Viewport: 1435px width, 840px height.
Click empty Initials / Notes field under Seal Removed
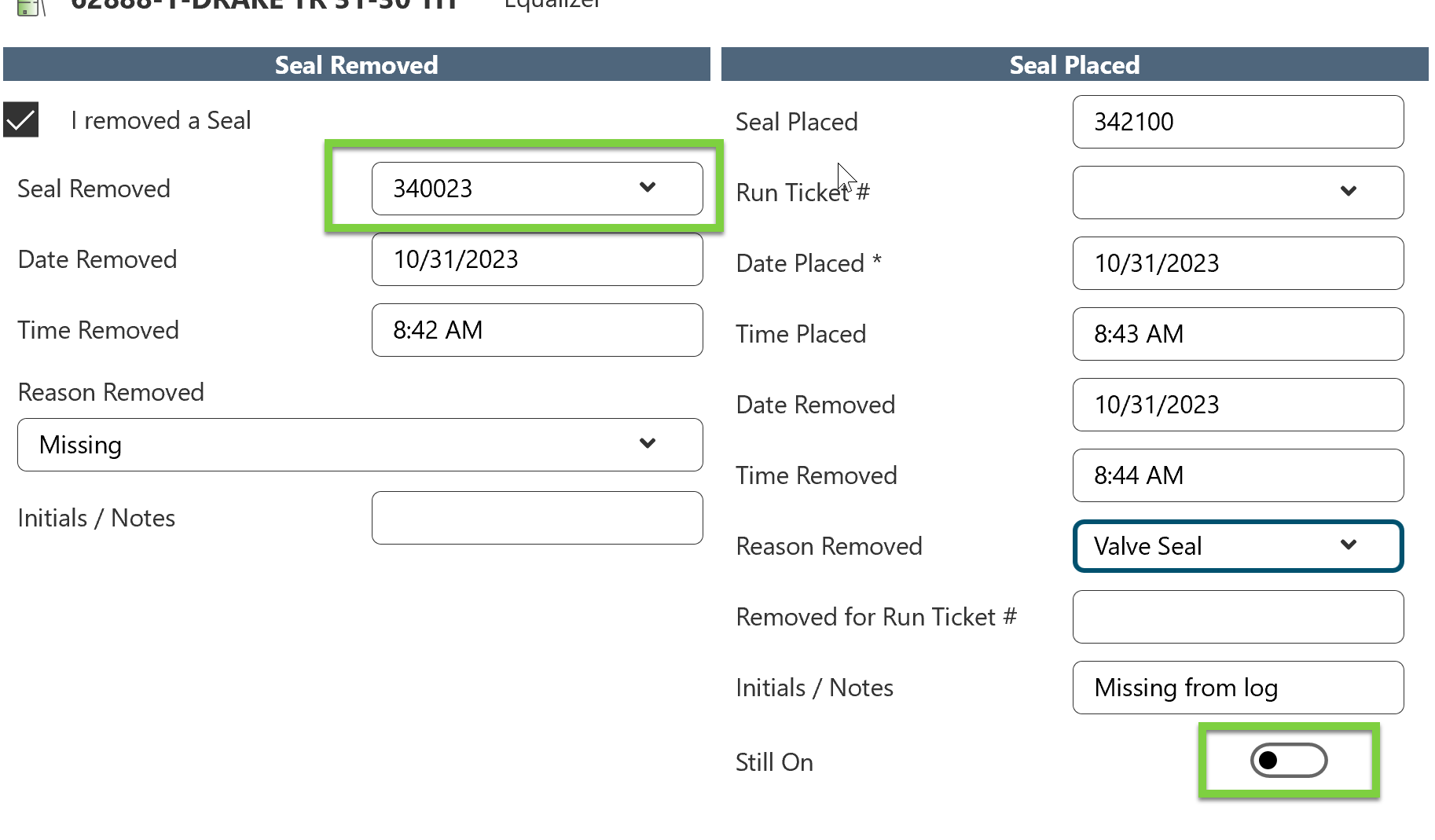tap(537, 518)
